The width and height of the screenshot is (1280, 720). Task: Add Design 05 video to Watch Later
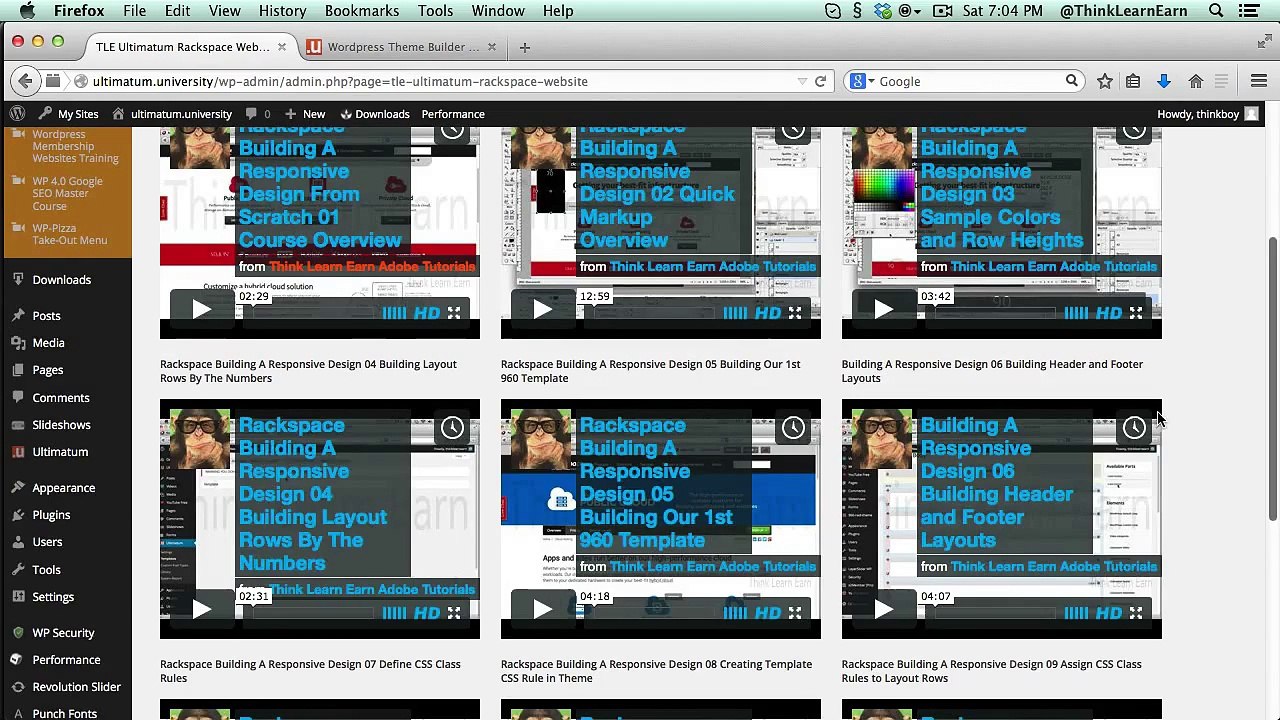pos(793,428)
